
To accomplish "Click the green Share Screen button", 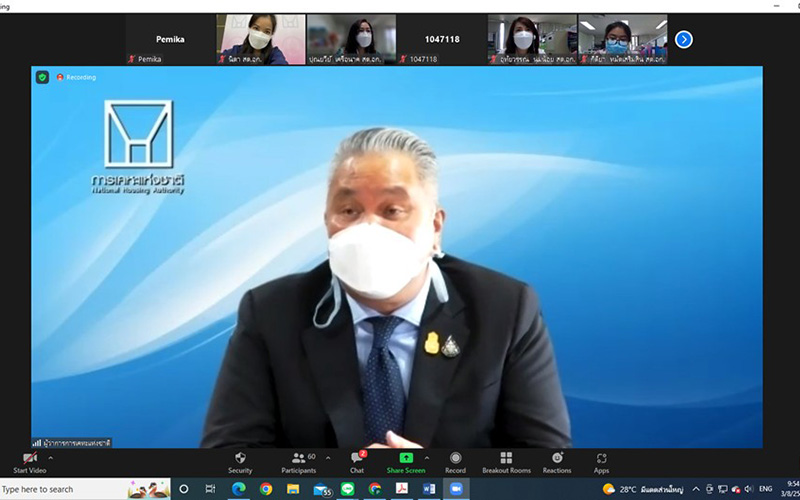I will coord(406,461).
